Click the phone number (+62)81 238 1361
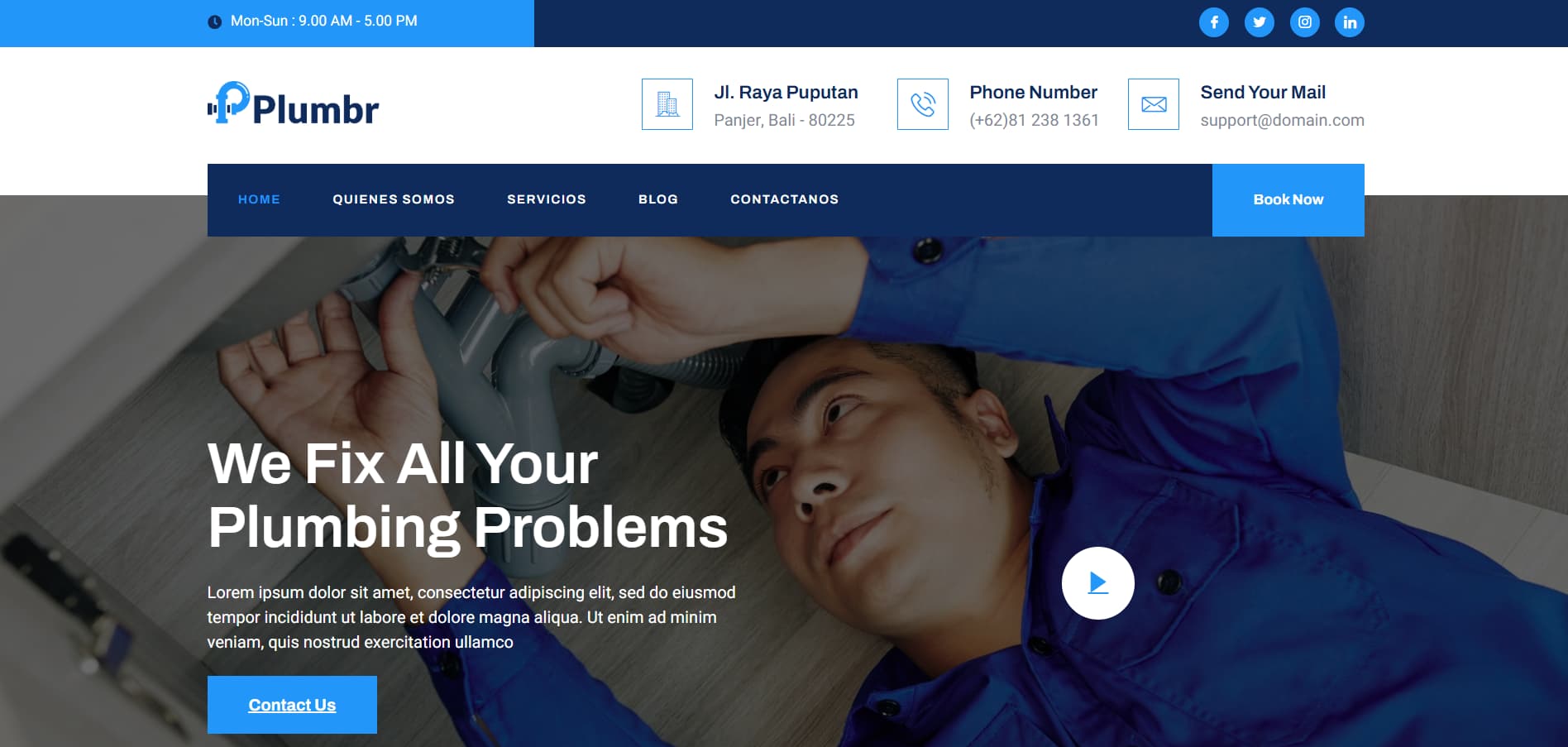This screenshot has height=747, width=1568. coord(1034,120)
